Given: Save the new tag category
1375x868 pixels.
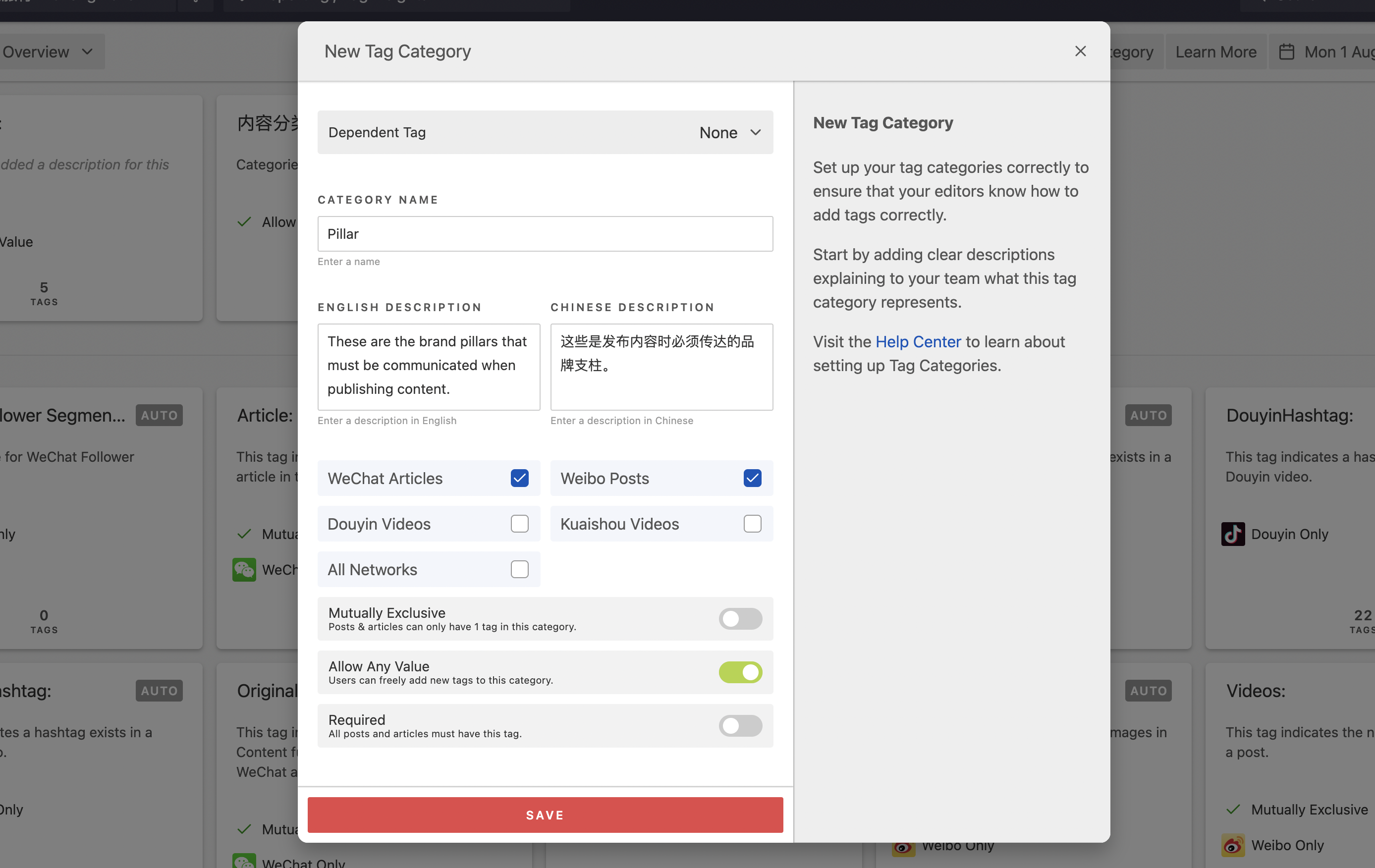Looking at the screenshot, I should click(545, 815).
